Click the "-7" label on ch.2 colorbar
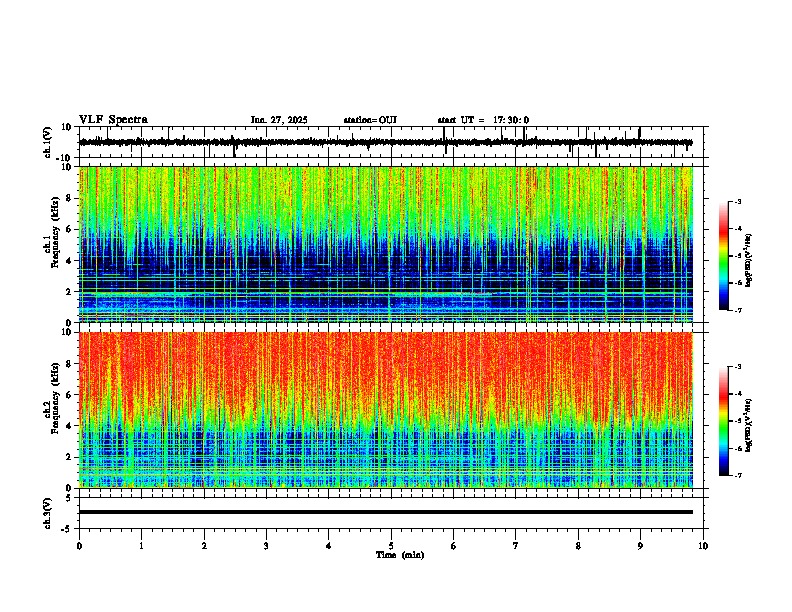Screen dimensions: 792x612 (x=738, y=475)
